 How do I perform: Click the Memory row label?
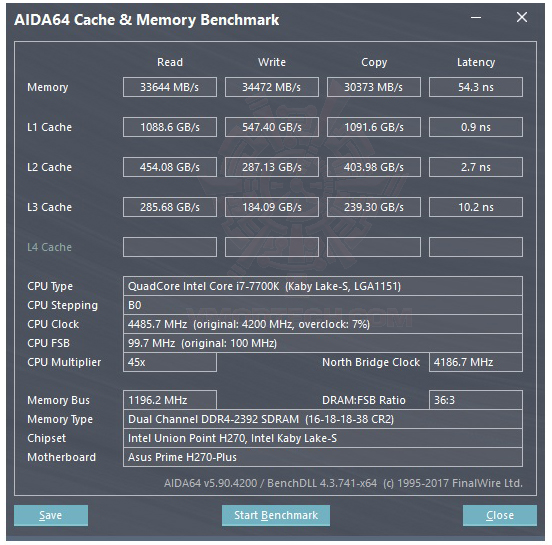coord(48,87)
